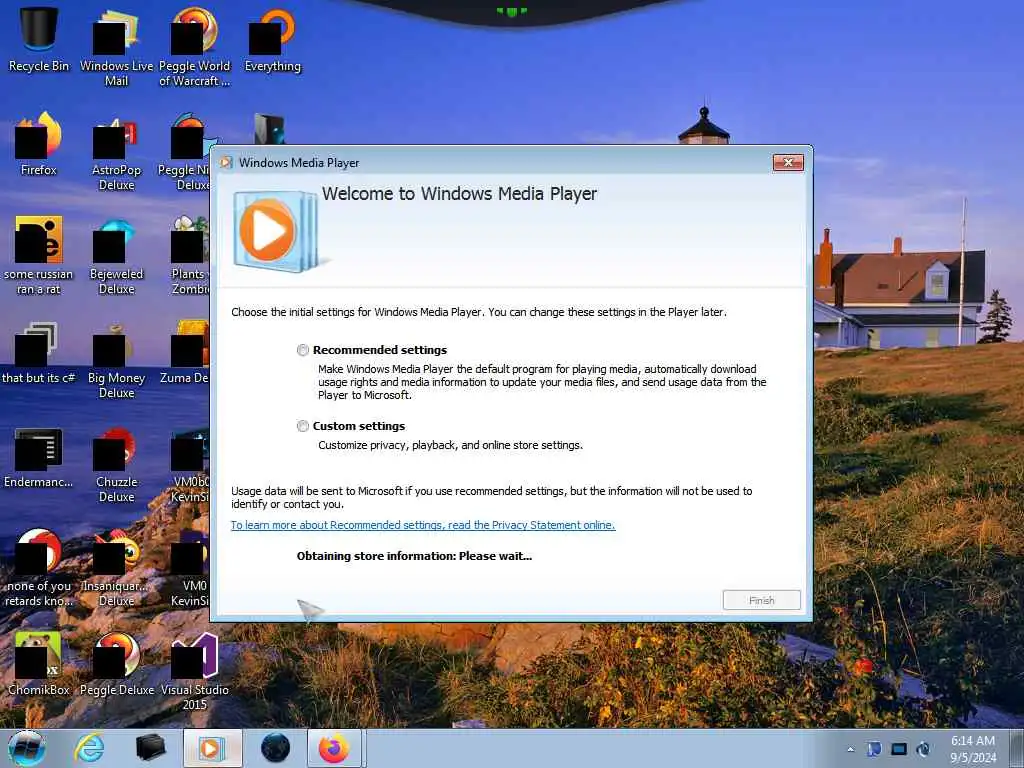Viewport: 1024px width, 768px height.
Task: Select the Zuma Deluxe desktop icon
Action: (x=185, y=353)
